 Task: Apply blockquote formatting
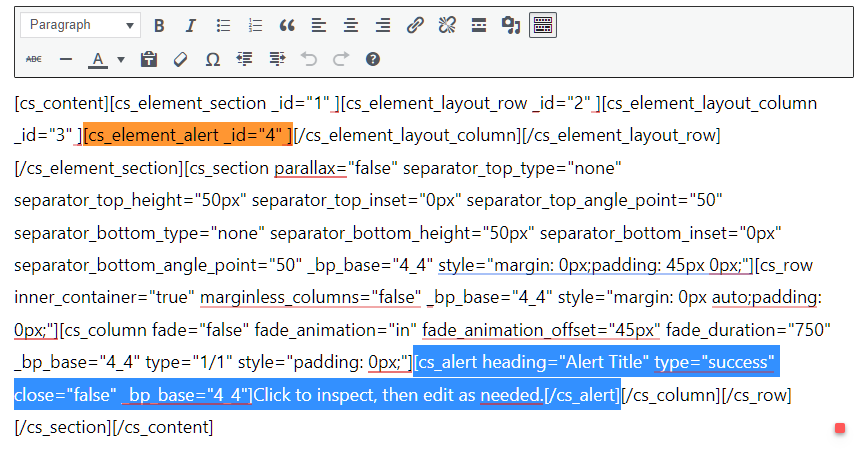click(287, 25)
